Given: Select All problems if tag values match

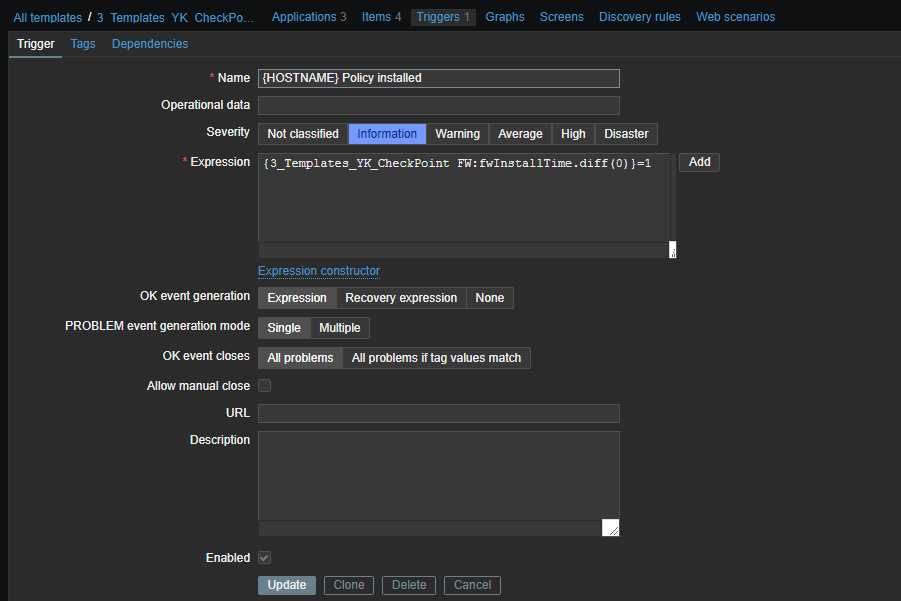Looking at the screenshot, I should pos(437,358).
